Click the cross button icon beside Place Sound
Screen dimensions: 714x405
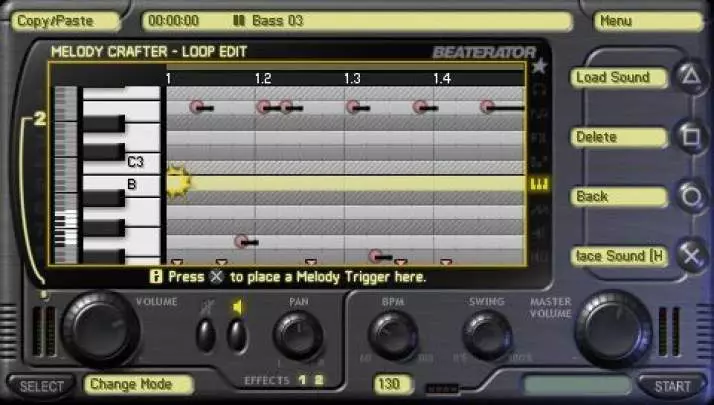(x=691, y=256)
